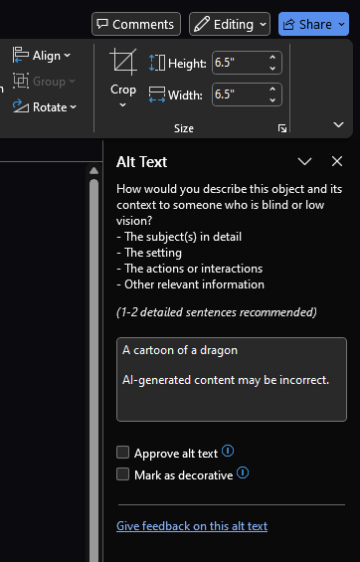Image resolution: width=360 pixels, height=562 pixels.
Task: Click the Size group label
Action: (x=184, y=128)
